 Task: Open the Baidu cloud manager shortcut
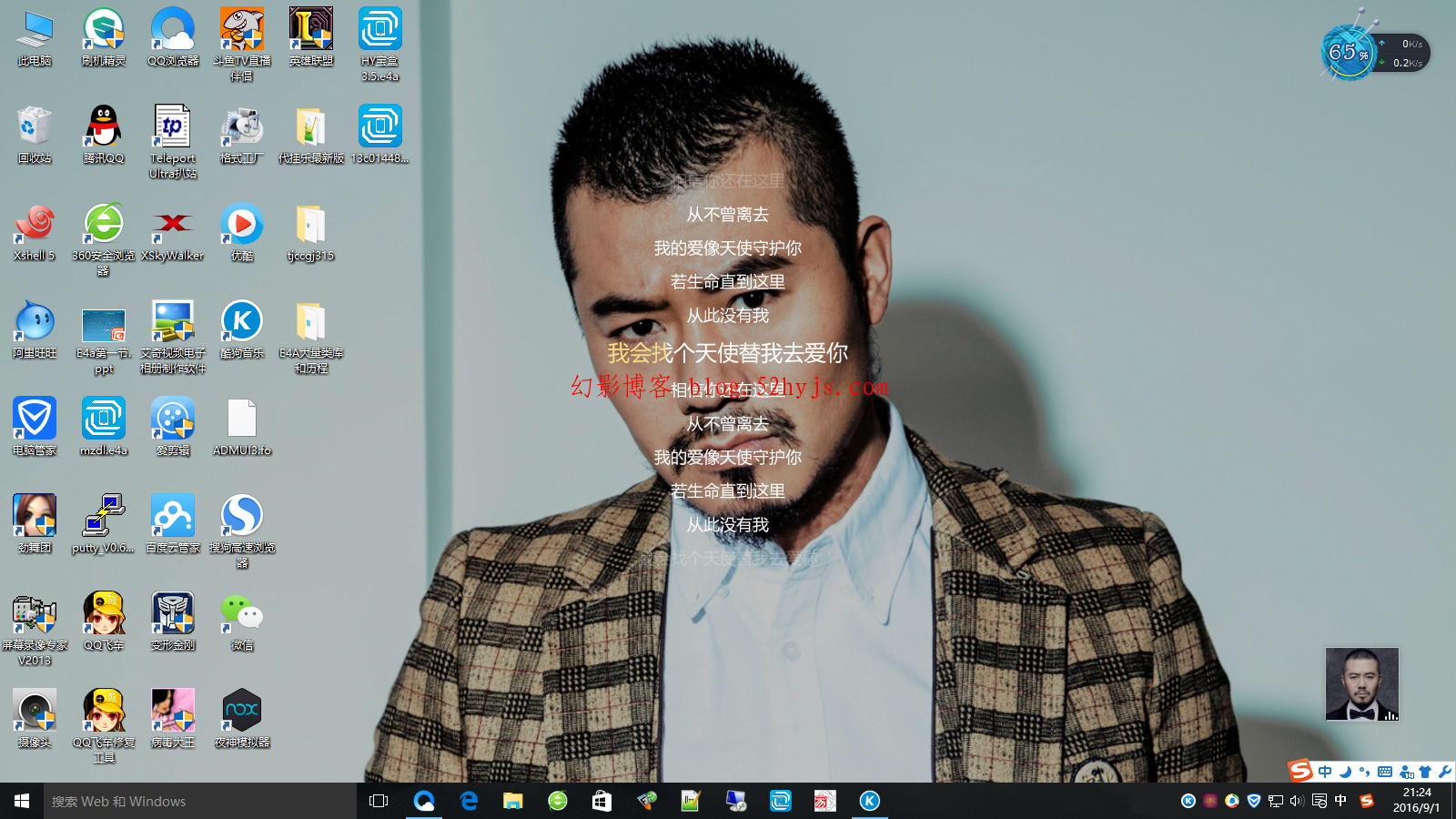point(173,517)
